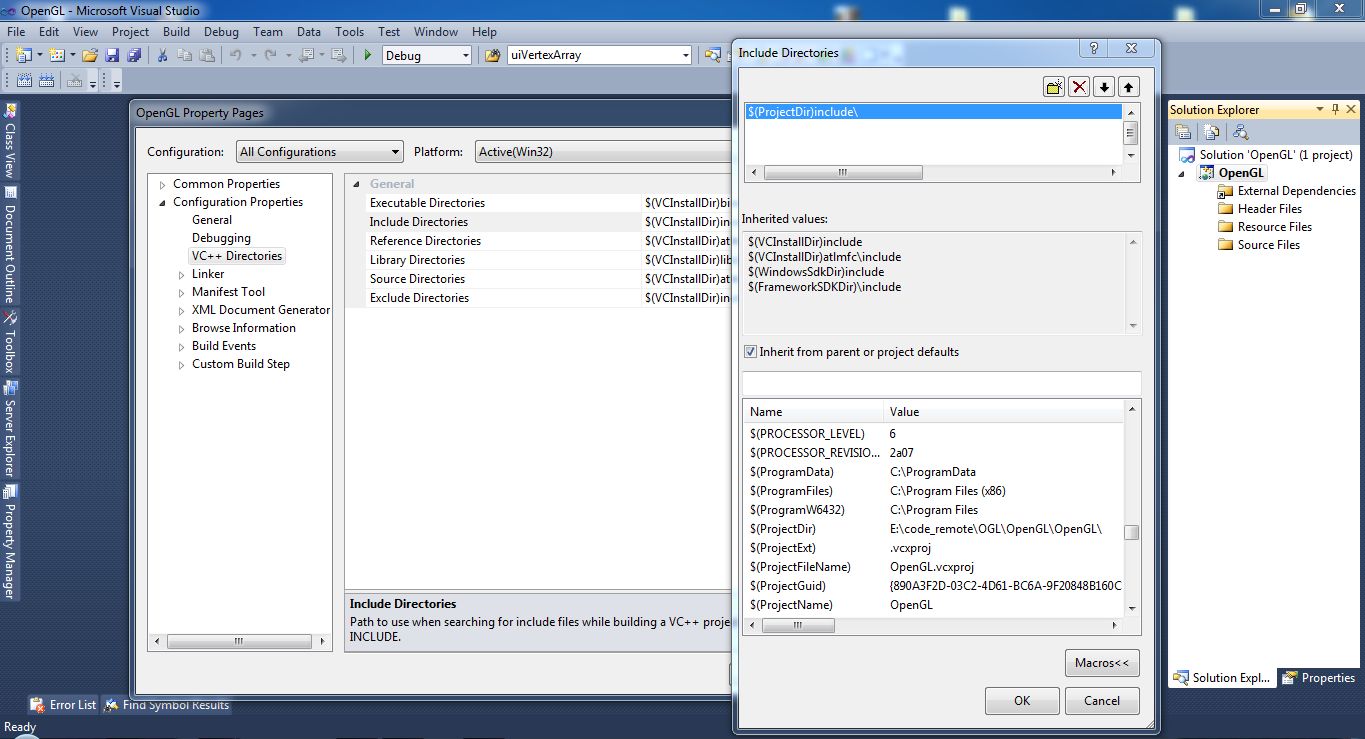Viewport: 1365px width, 739px height.
Task: Expand the Linker tree node
Action: [181, 274]
